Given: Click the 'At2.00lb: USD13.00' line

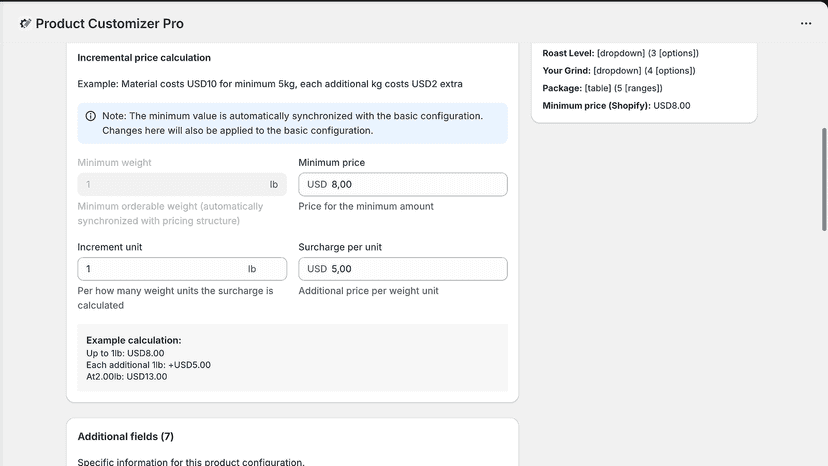Looking at the screenshot, I should pyautogui.click(x=127, y=376).
